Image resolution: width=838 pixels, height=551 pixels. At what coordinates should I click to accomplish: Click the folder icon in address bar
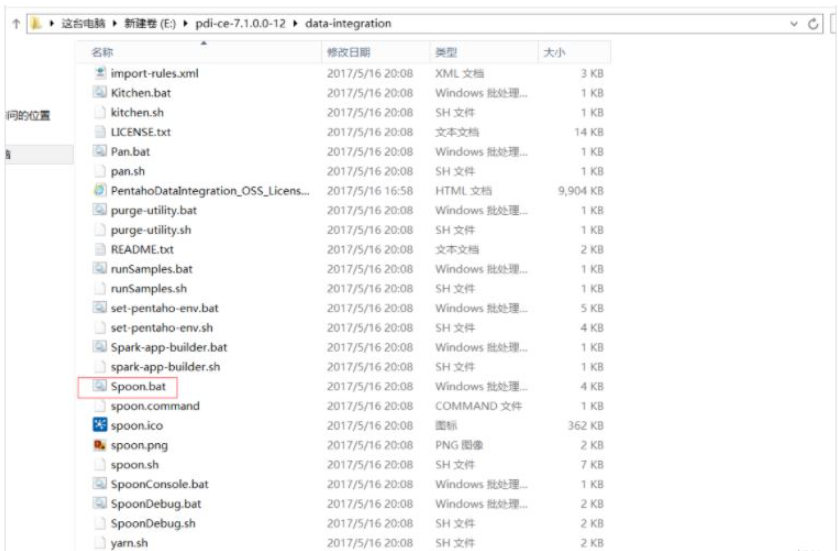(36, 24)
